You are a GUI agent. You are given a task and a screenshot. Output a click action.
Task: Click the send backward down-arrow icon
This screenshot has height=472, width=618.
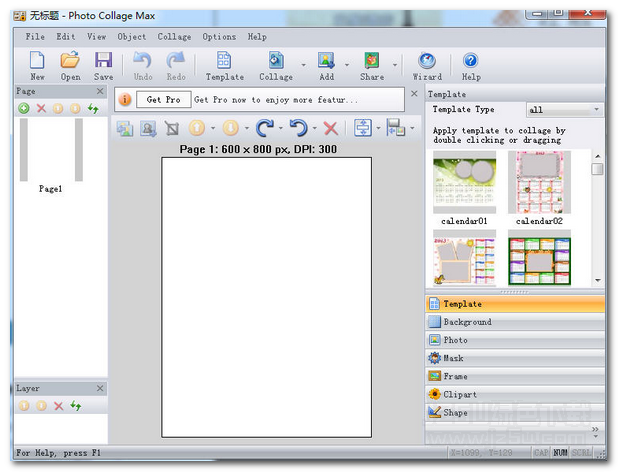[231, 128]
